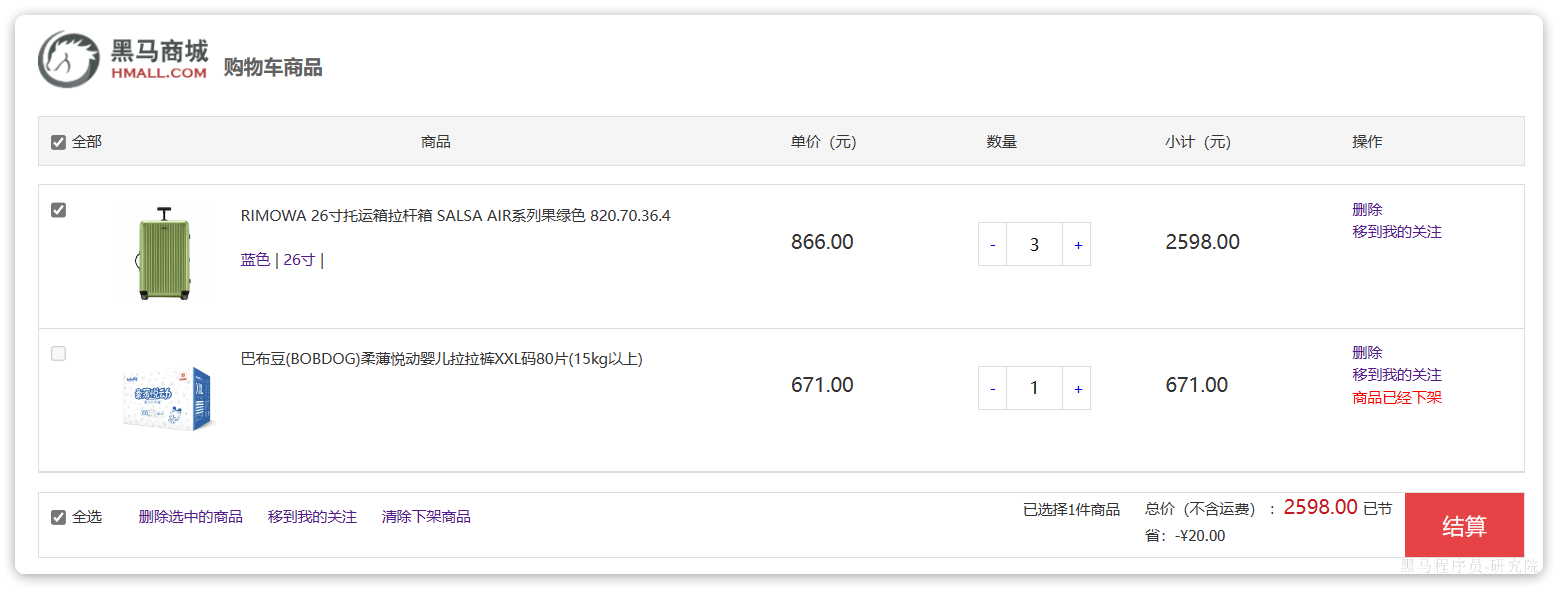Click 删除选中的商品 in the bottom bar
The image size is (1558, 591).
coord(190,517)
